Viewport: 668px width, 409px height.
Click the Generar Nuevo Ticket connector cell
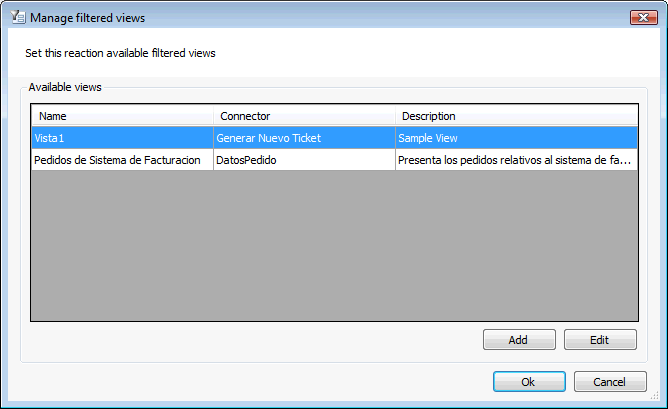[x=304, y=138]
